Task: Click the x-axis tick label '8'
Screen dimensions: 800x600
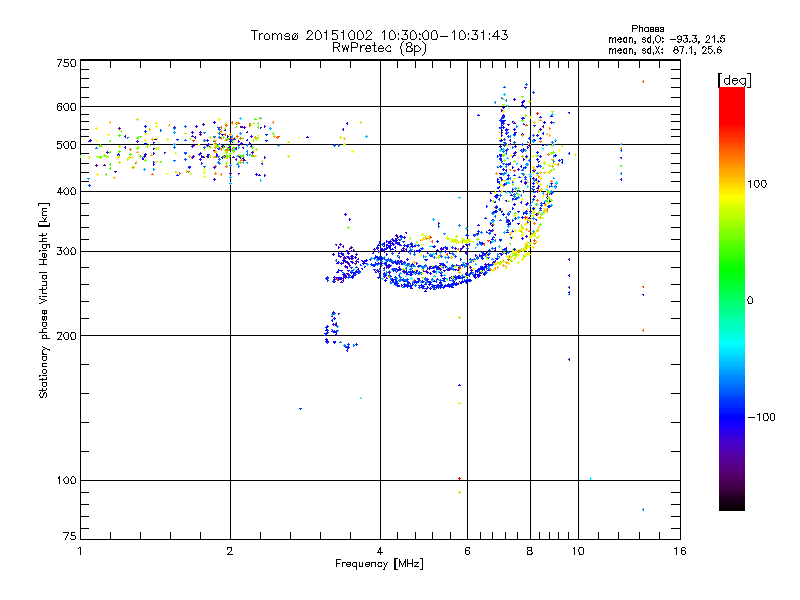Action: point(530,551)
